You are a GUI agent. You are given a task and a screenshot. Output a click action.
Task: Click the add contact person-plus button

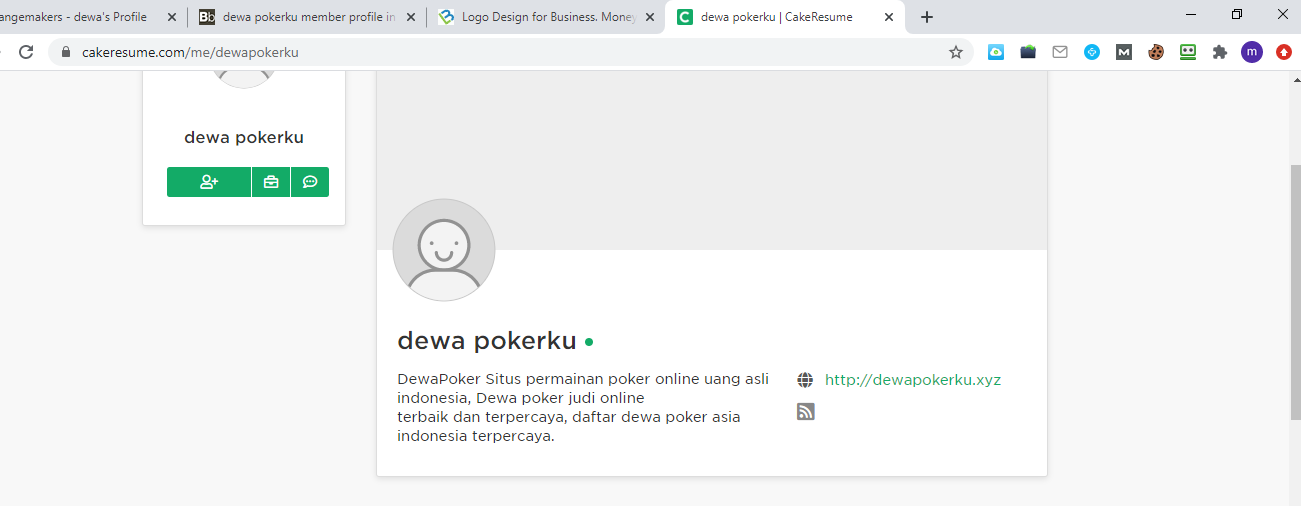[x=209, y=182]
